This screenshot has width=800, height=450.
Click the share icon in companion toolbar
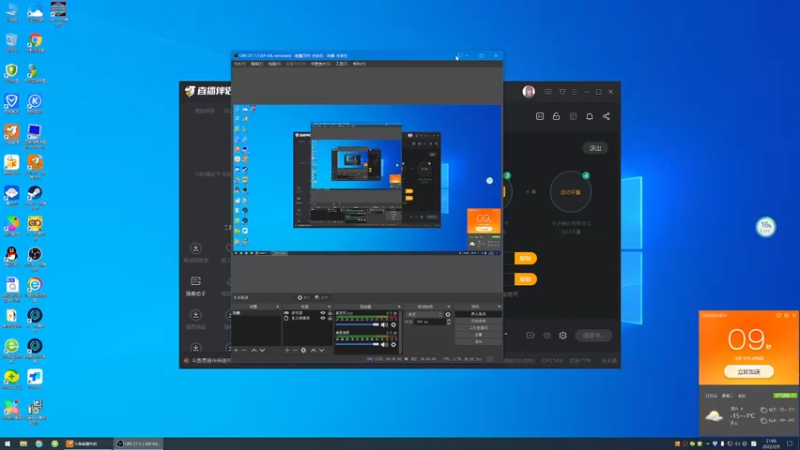(x=606, y=116)
